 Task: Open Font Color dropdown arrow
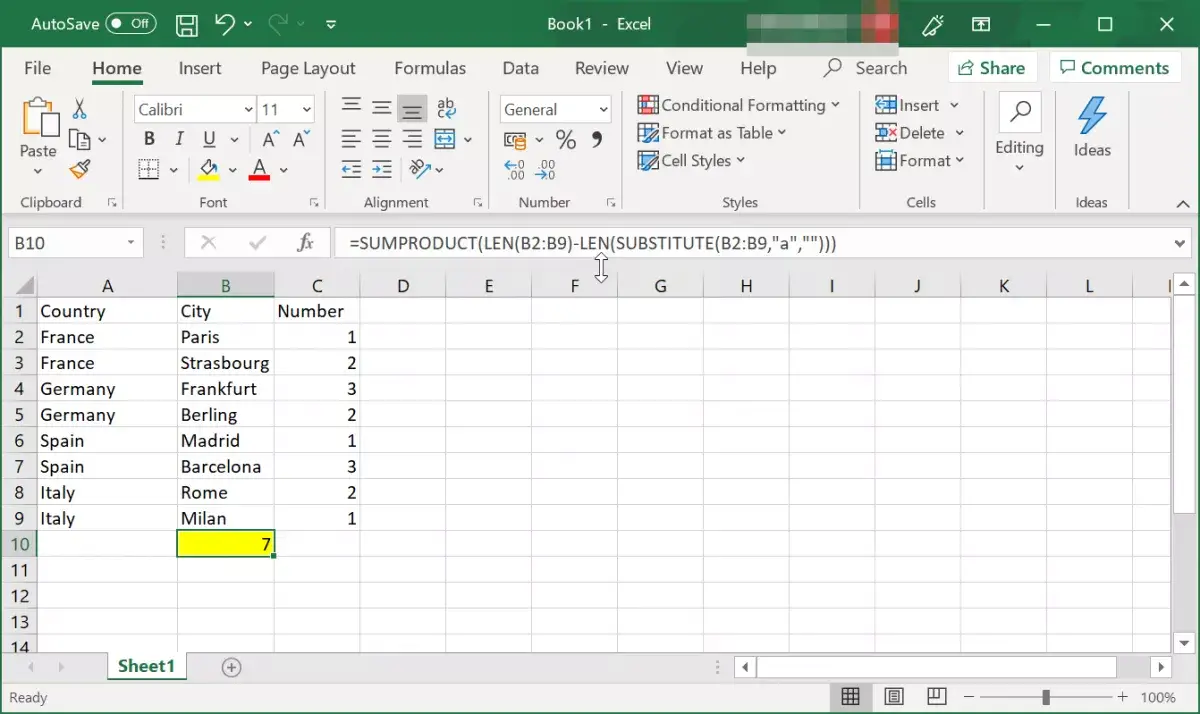[284, 170]
